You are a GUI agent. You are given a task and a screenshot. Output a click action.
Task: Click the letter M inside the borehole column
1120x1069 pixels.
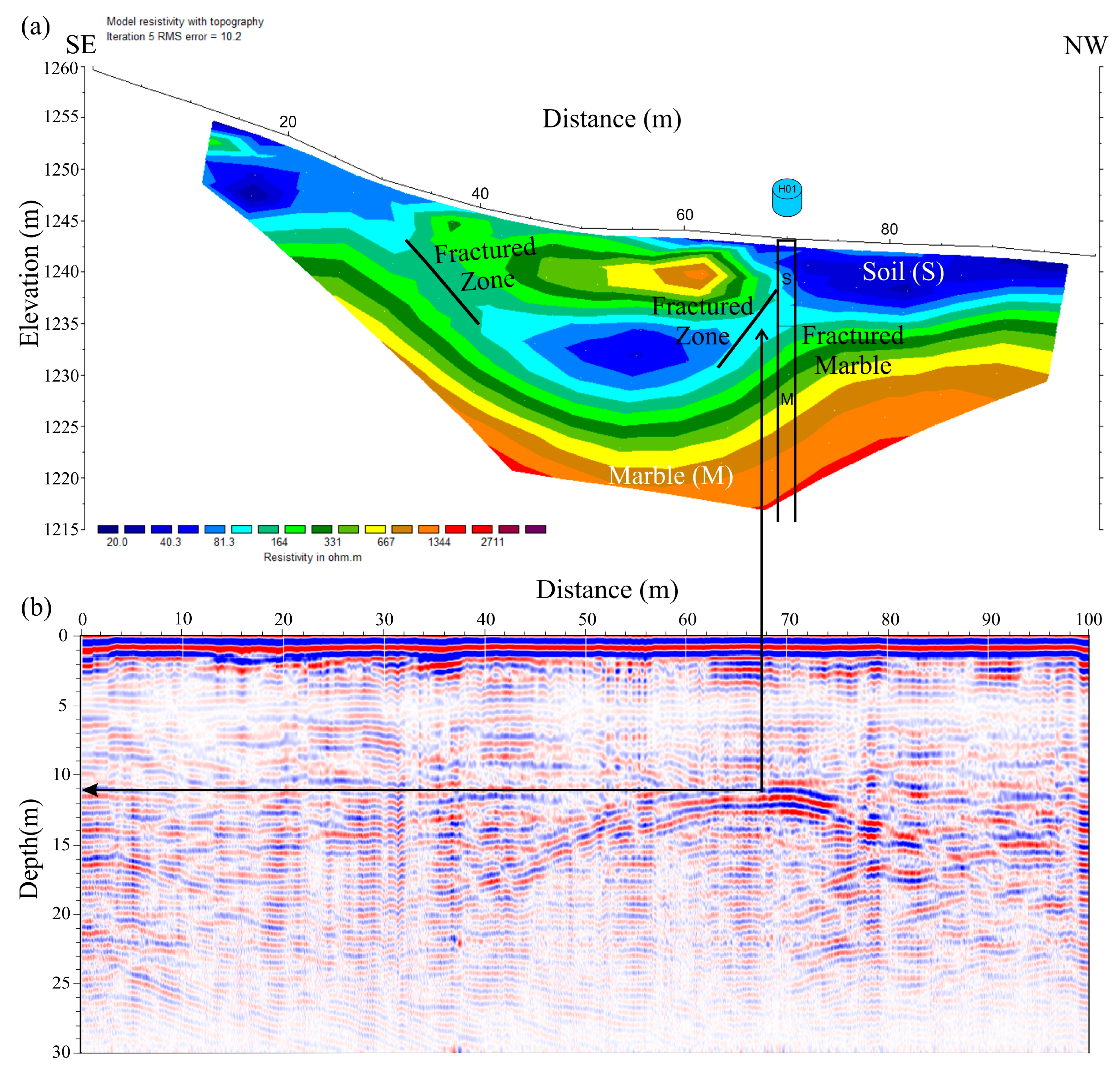[787, 400]
